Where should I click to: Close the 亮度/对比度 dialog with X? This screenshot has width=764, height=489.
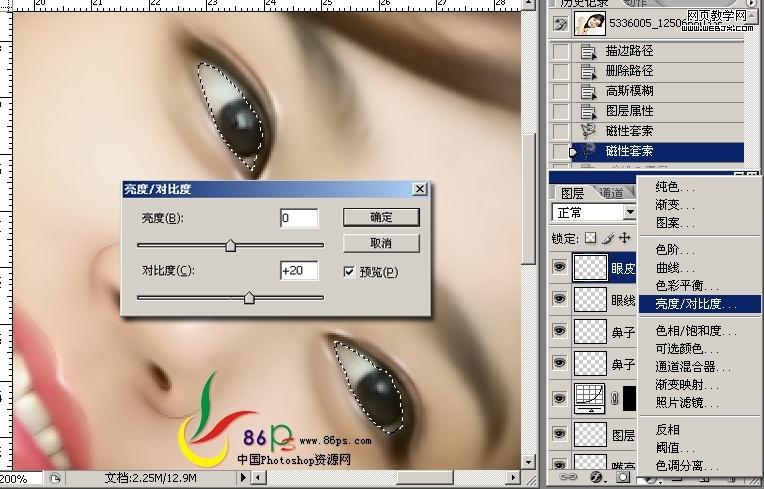420,189
